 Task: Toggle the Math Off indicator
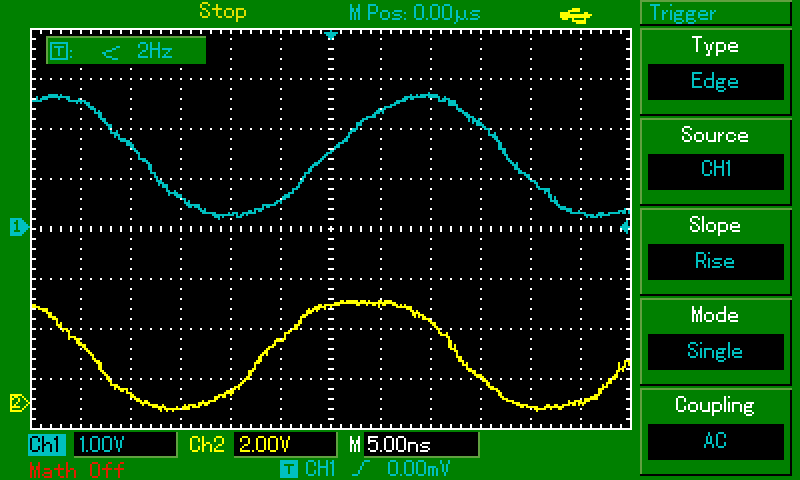pos(76,469)
